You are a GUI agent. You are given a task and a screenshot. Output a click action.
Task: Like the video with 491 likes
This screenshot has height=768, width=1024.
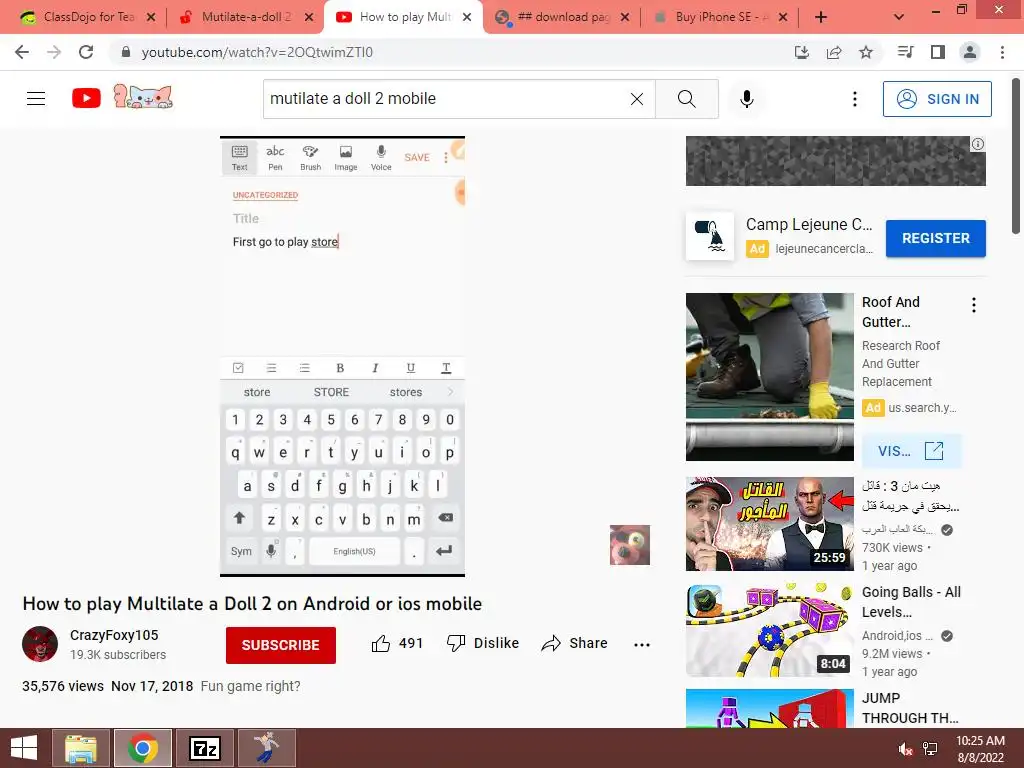coord(397,643)
